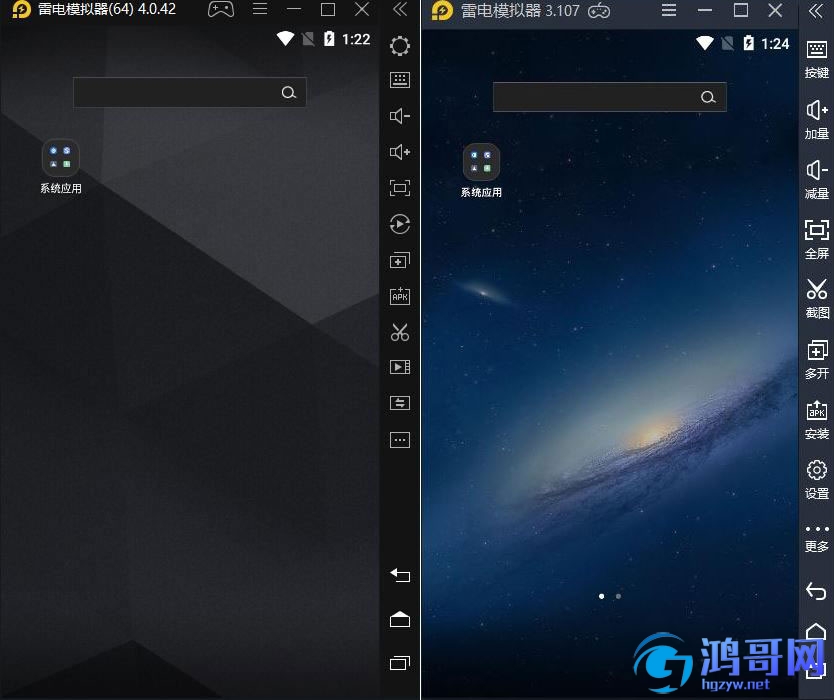Go back in 4.0.42 emulator
The width and height of the screenshot is (834, 700).
[x=400, y=575]
